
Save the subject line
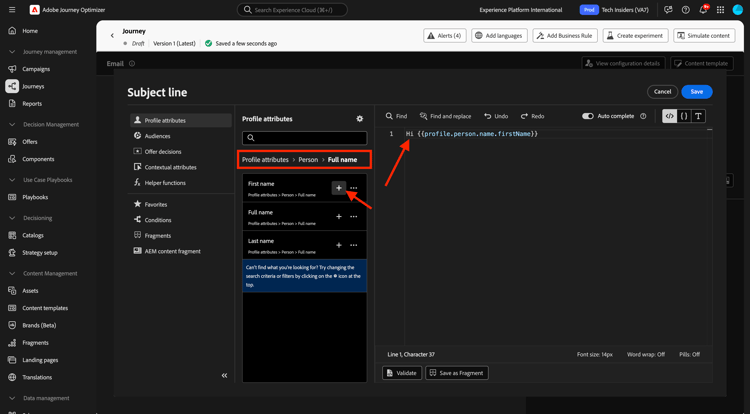(696, 92)
